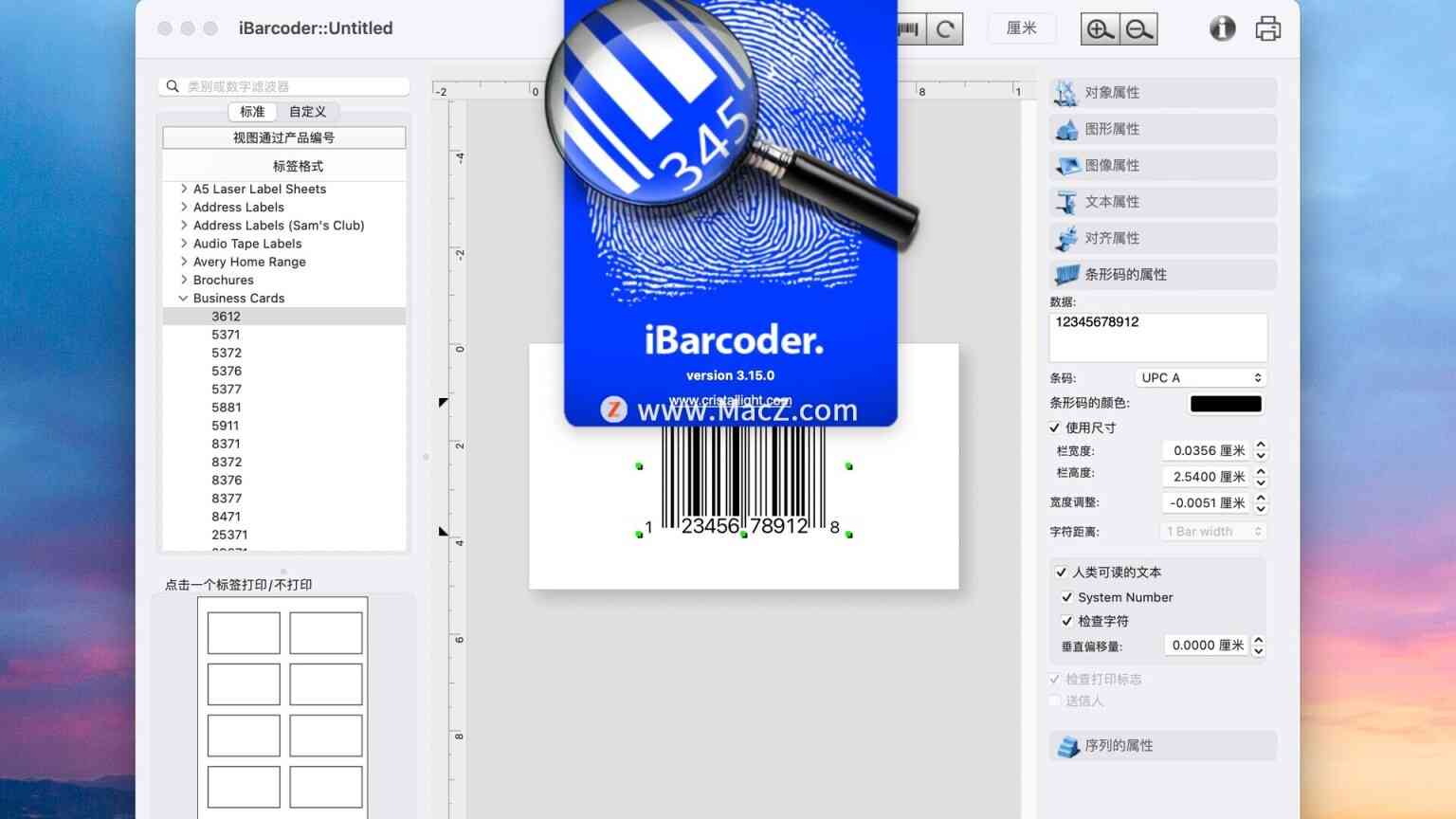Open the 图形属性 section label

click(x=1113, y=129)
